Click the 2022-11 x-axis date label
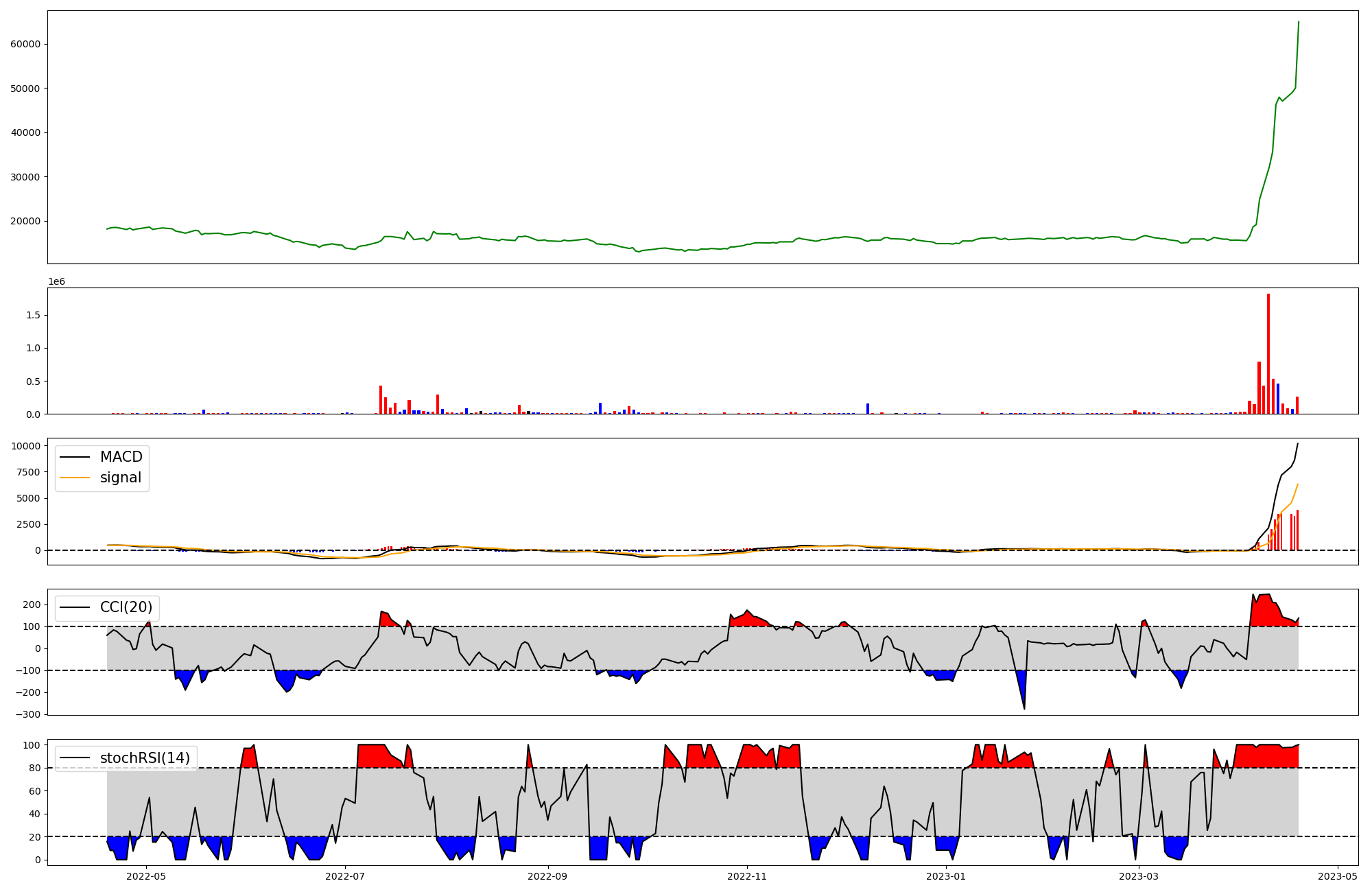Image resolution: width=1372 pixels, height=892 pixels. [746, 876]
